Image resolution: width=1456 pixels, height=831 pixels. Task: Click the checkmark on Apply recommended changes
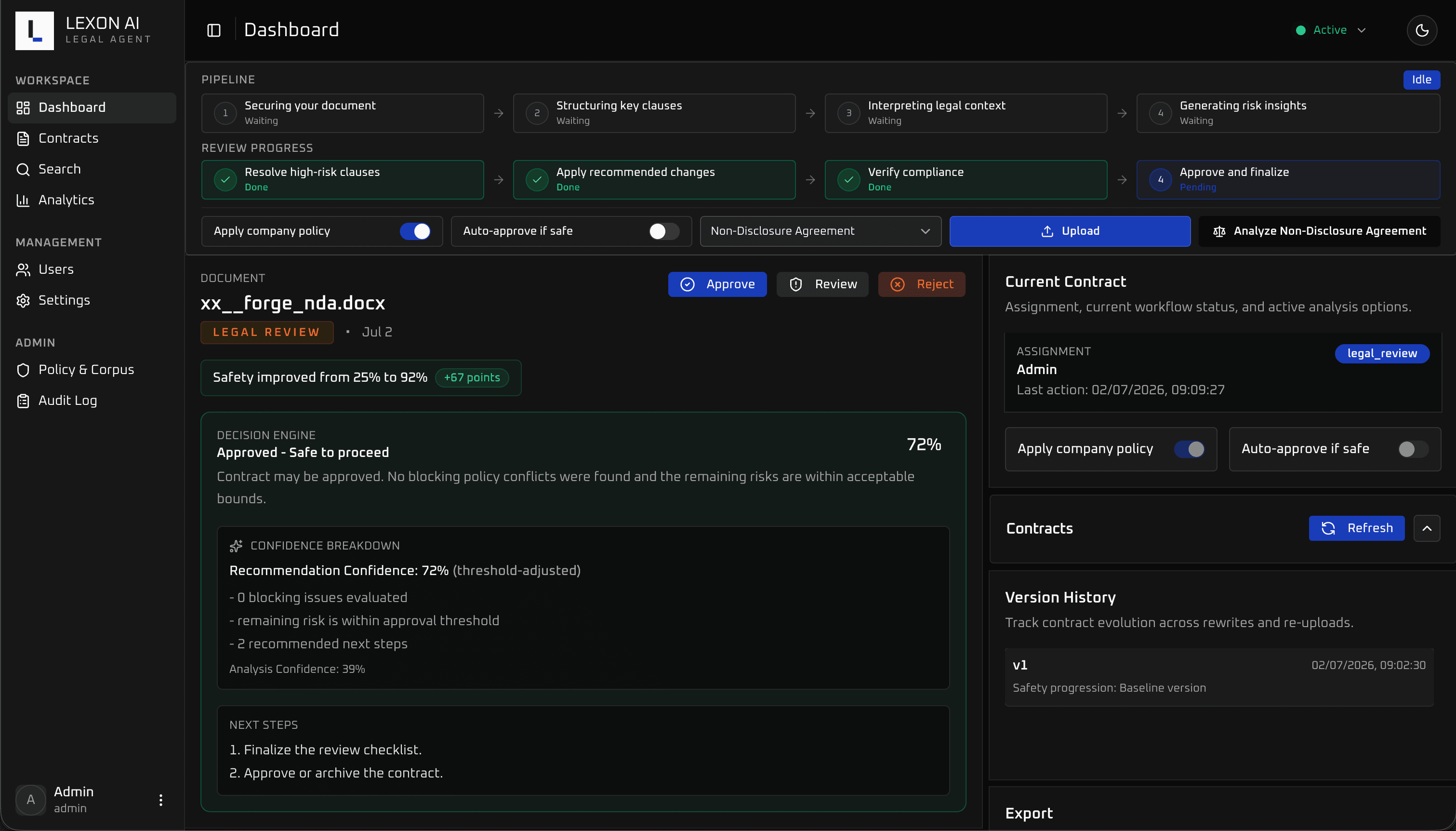(x=537, y=179)
